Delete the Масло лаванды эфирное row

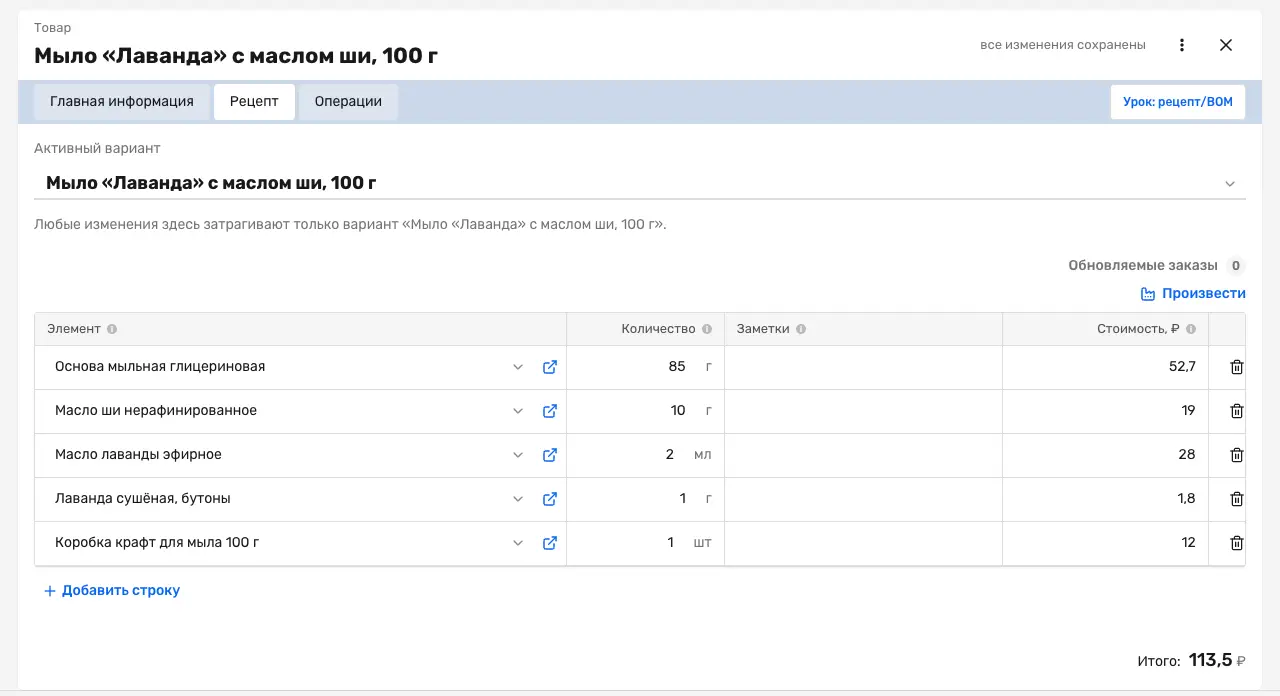pyautogui.click(x=1237, y=455)
